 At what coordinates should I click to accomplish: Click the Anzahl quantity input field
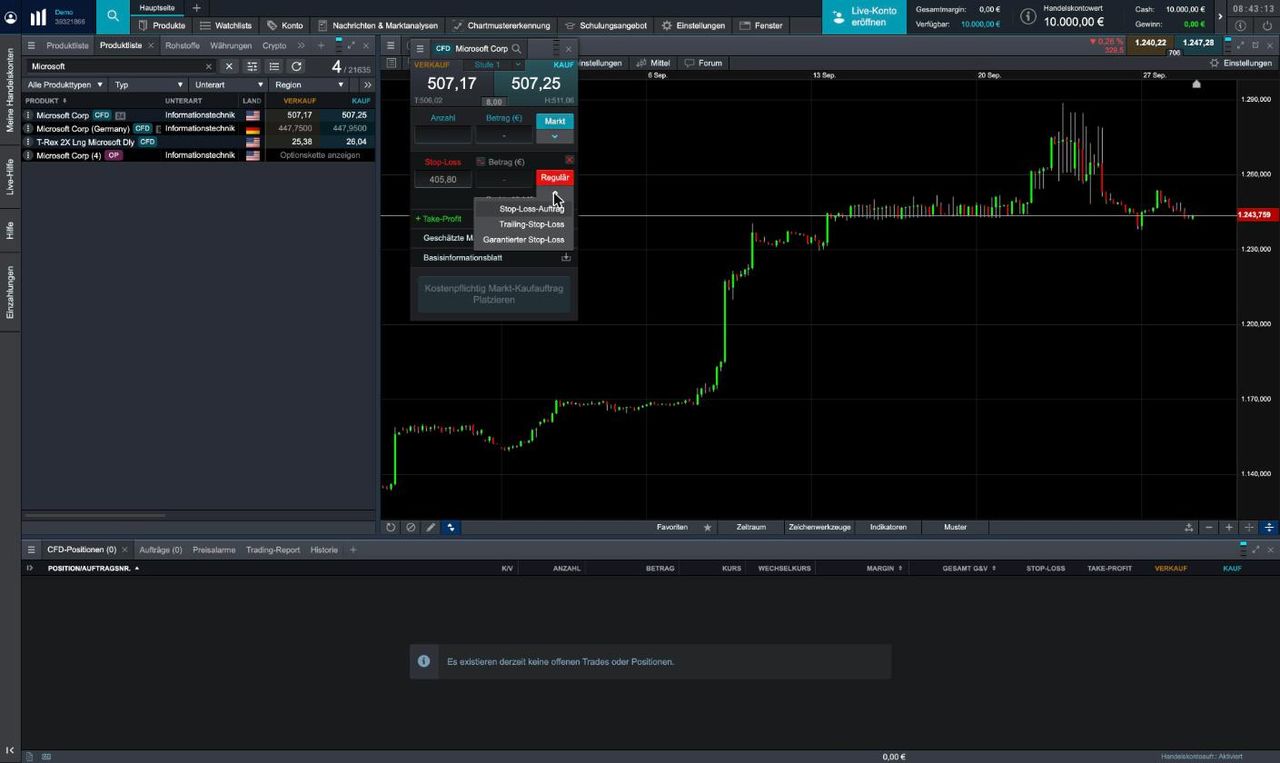[x=443, y=136]
